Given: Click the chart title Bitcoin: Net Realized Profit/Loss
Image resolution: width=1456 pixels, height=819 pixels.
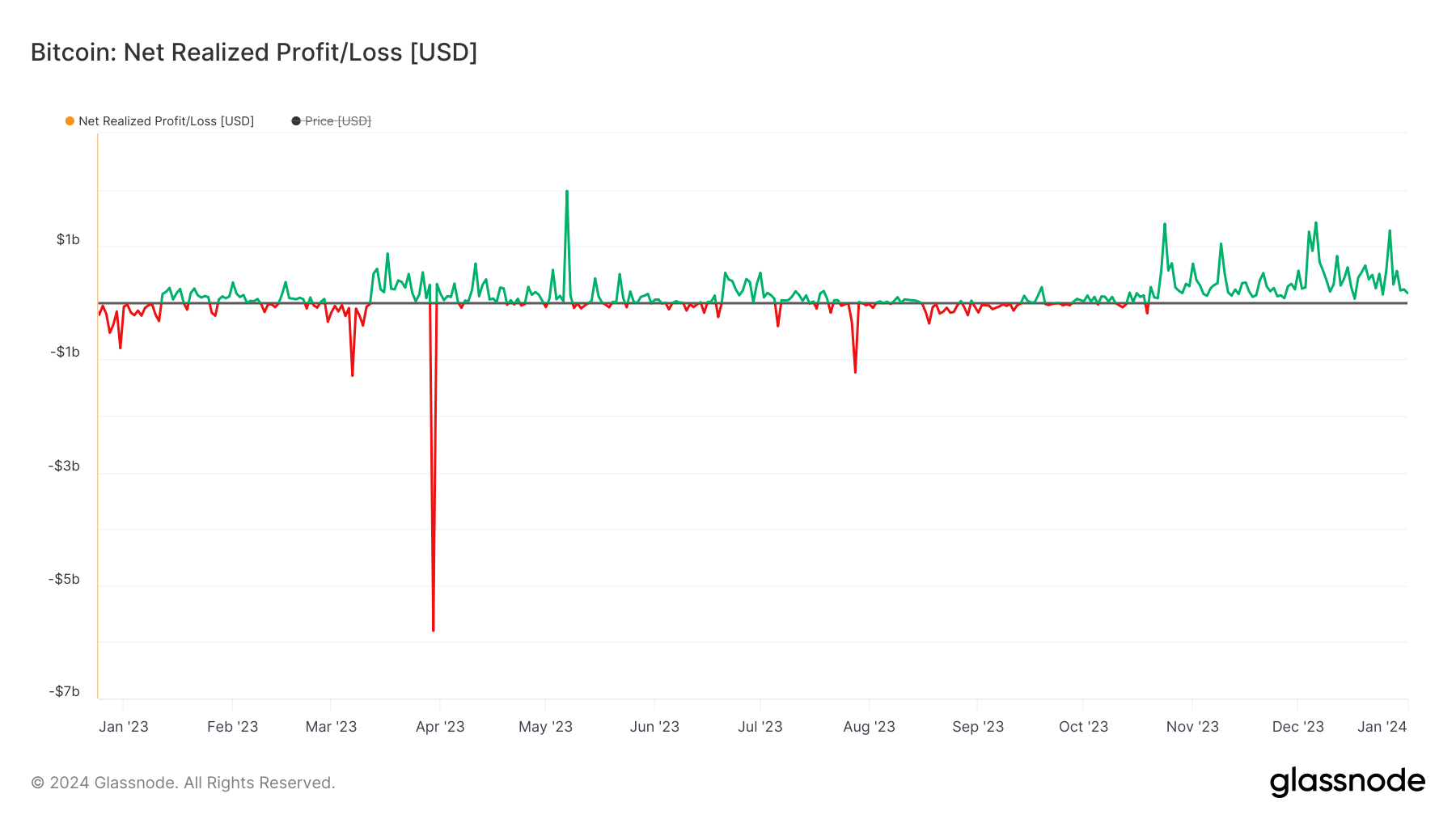Looking at the screenshot, I should (x=254, y=52).
